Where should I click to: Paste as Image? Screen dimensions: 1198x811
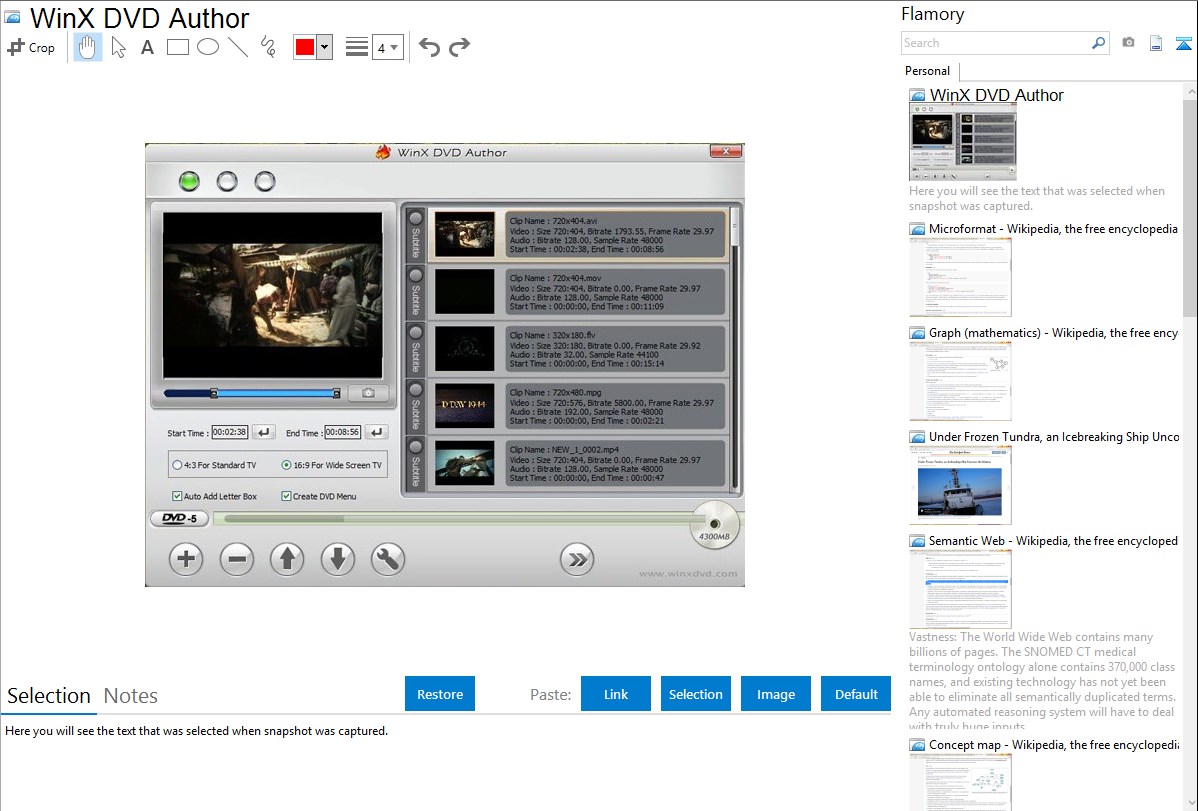(775, 694)
